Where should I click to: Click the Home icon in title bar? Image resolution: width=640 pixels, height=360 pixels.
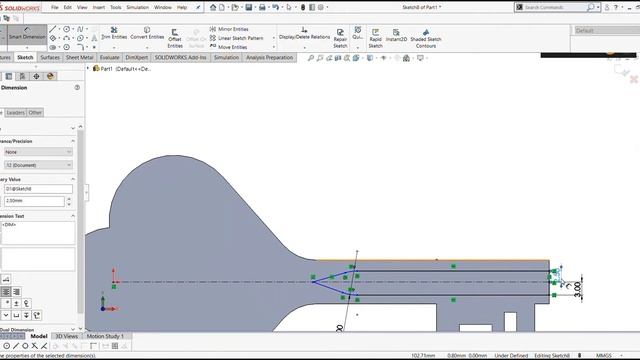[x=213, y=7]
